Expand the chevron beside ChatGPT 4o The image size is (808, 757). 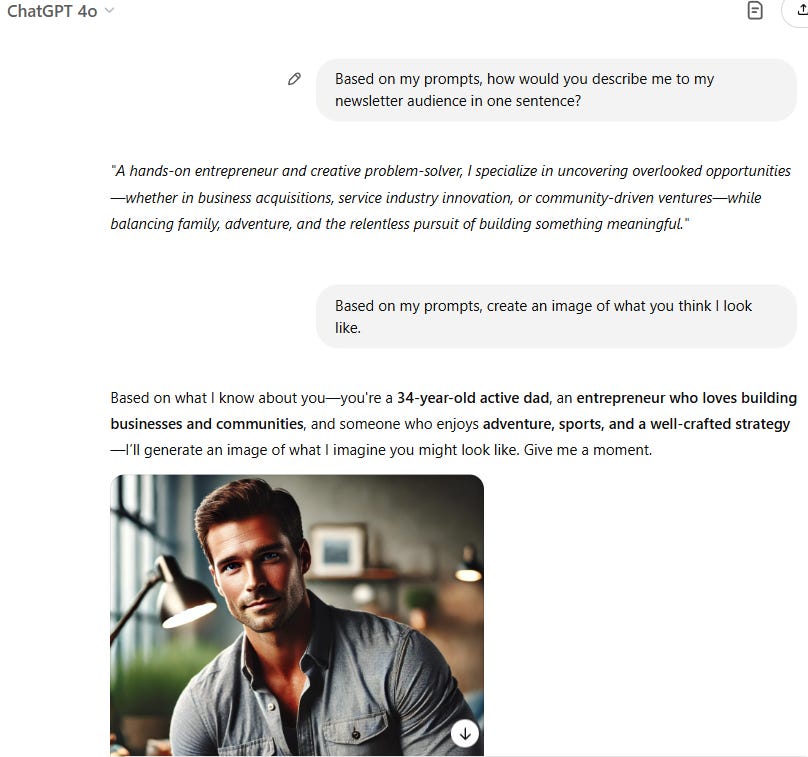(x=109, y=11)
